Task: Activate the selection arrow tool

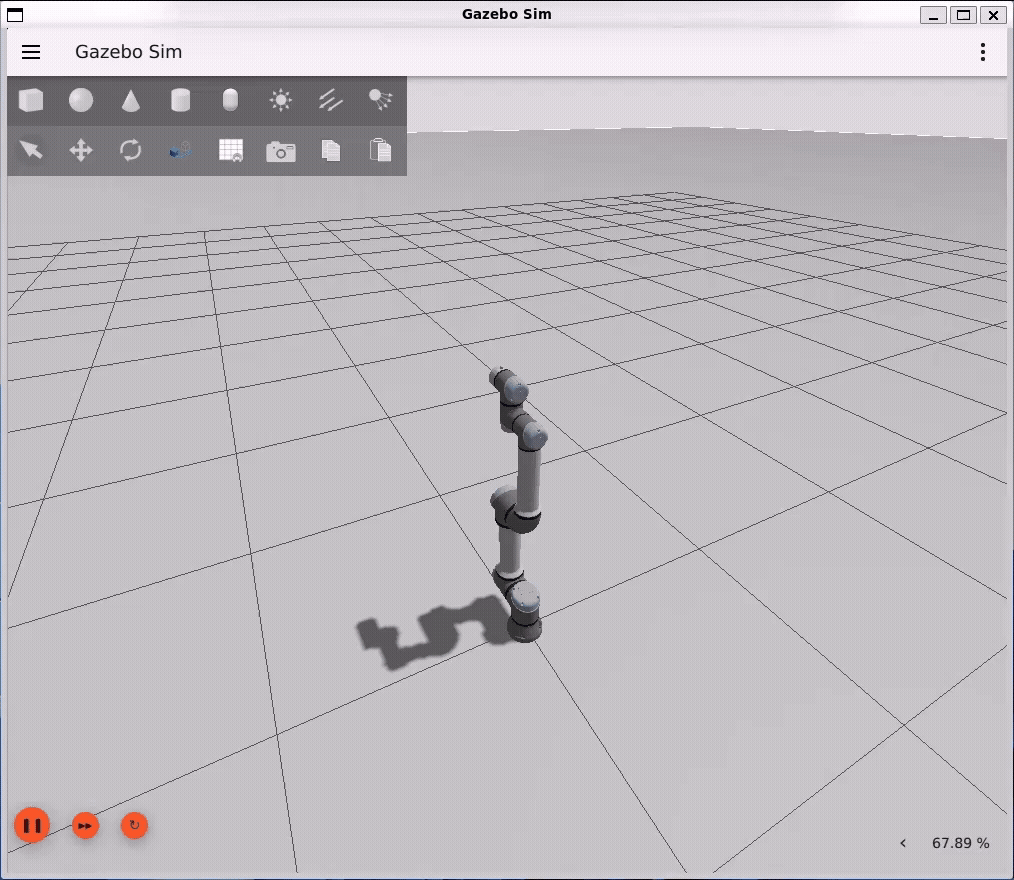Action: 31,151
